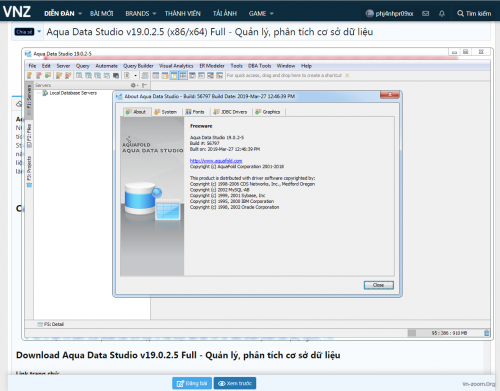Open the GAME navigation item

point(257,14)
